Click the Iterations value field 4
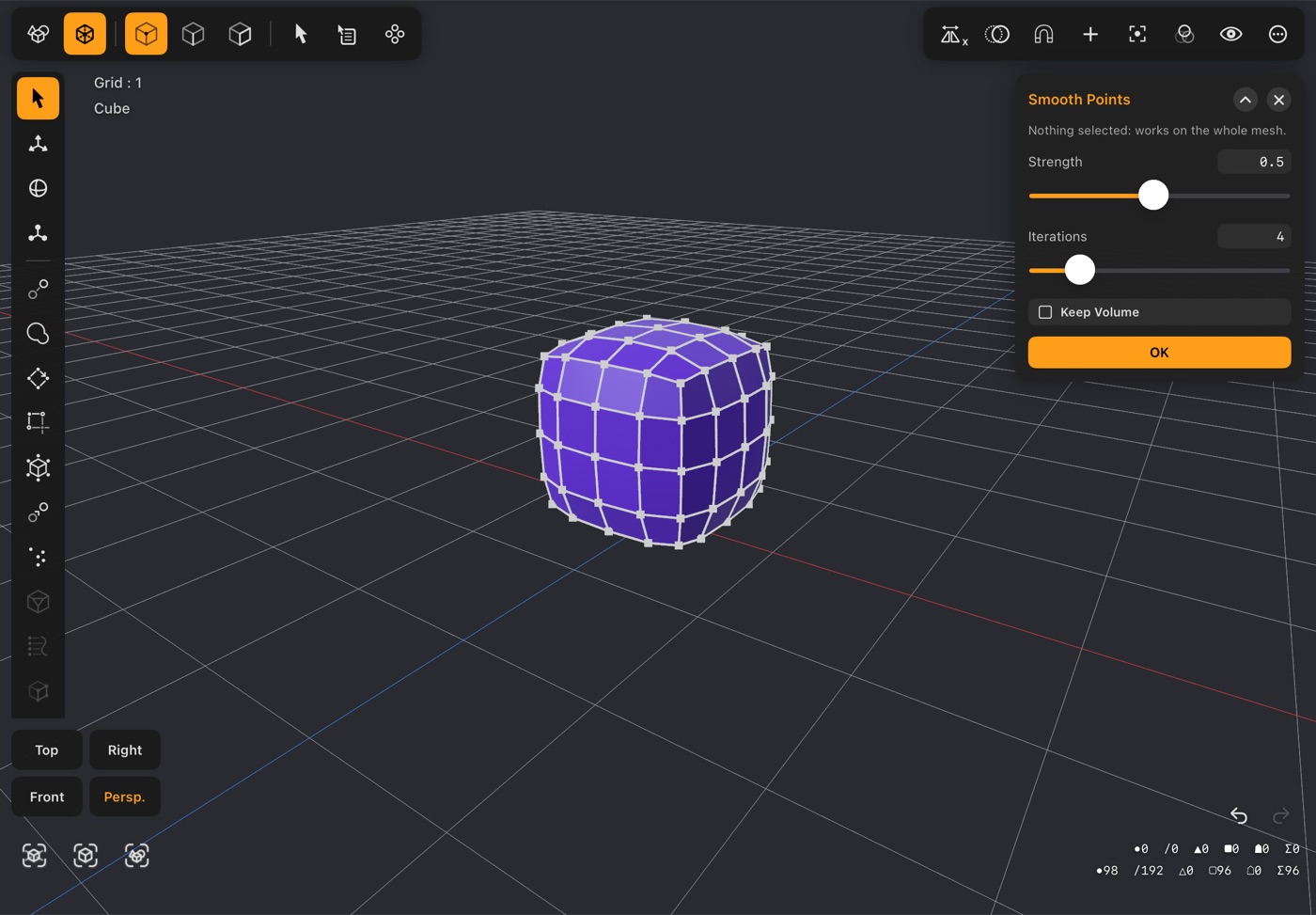The image size is (1316, 915). tap(1254, 236)
